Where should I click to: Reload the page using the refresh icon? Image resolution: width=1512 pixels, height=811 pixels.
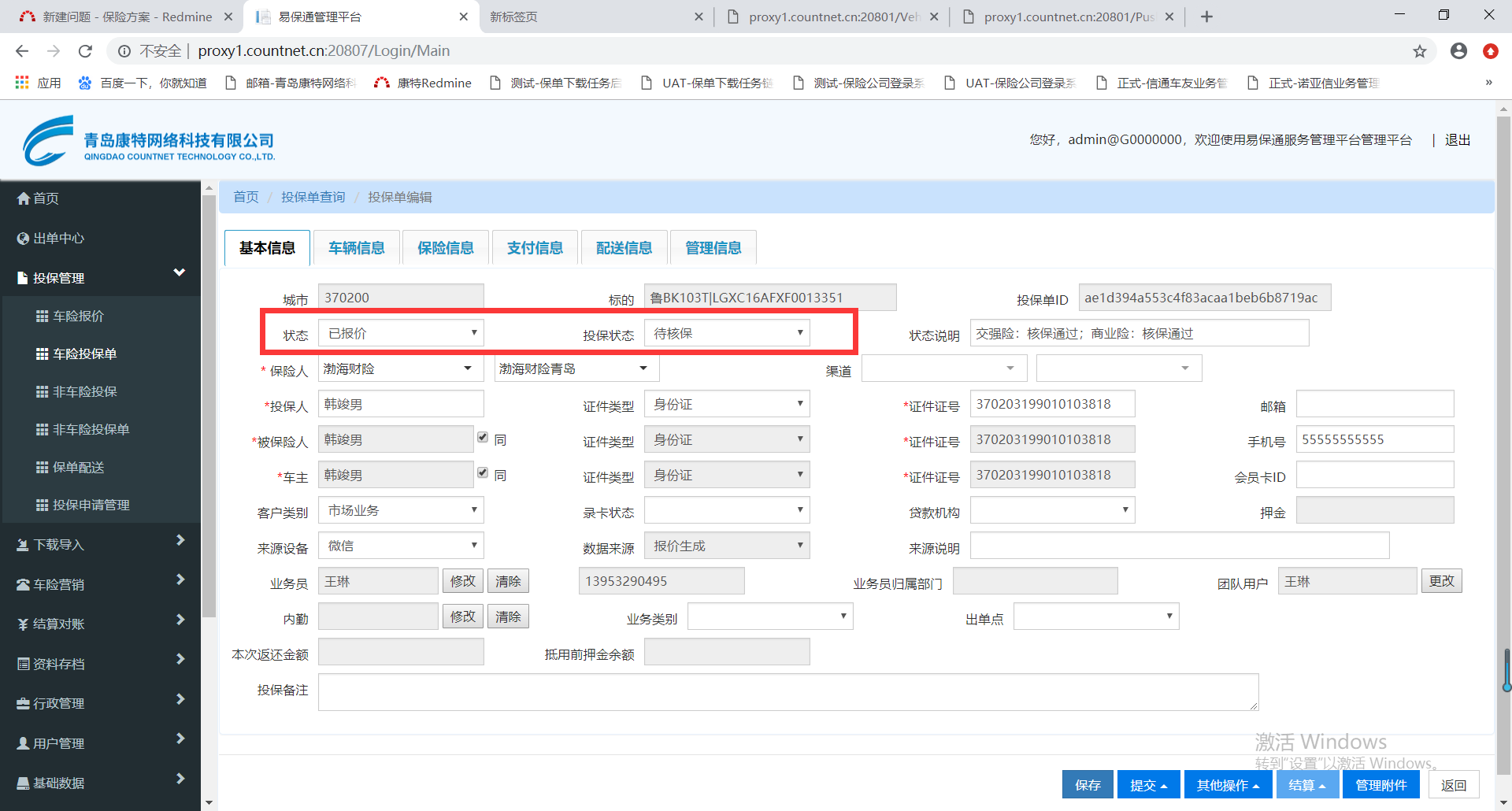click(x=85, y=51)
